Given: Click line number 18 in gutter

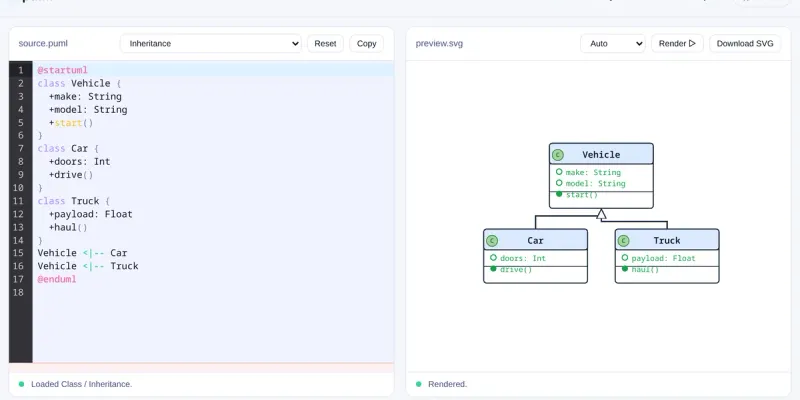Looking at the screenshot, I should coord(18,292).
